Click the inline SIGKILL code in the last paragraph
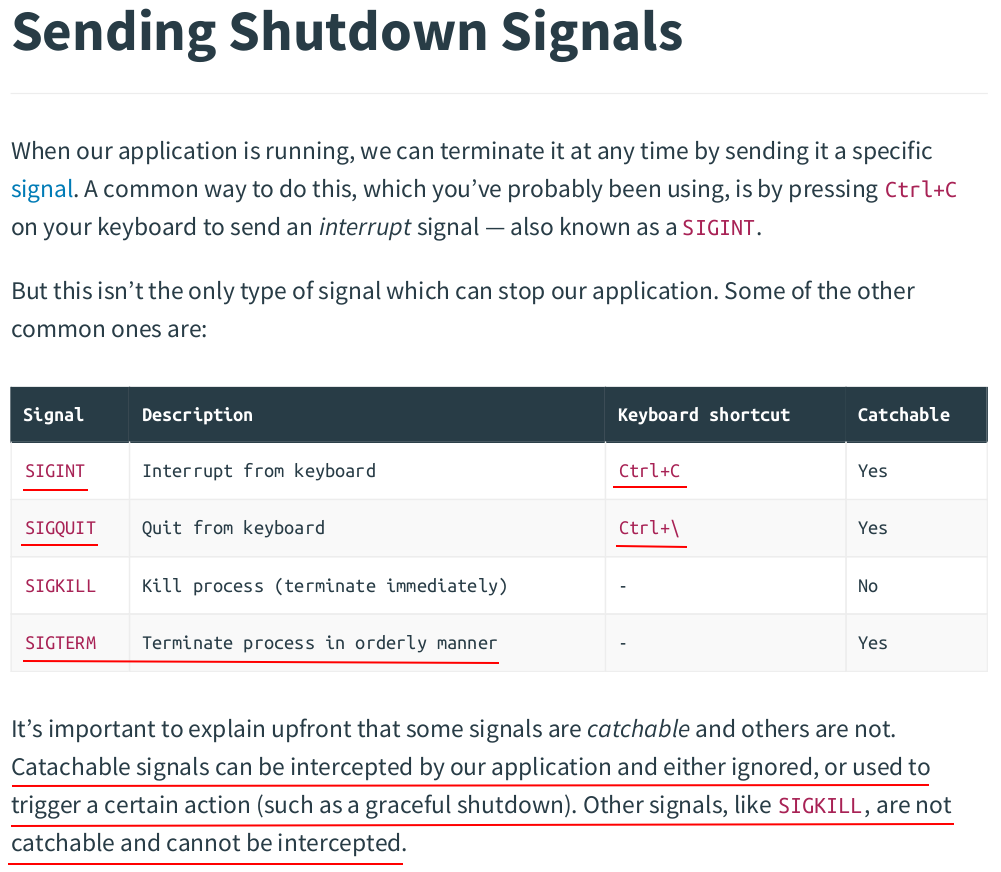1001x872 pixels. coord(819,806)
